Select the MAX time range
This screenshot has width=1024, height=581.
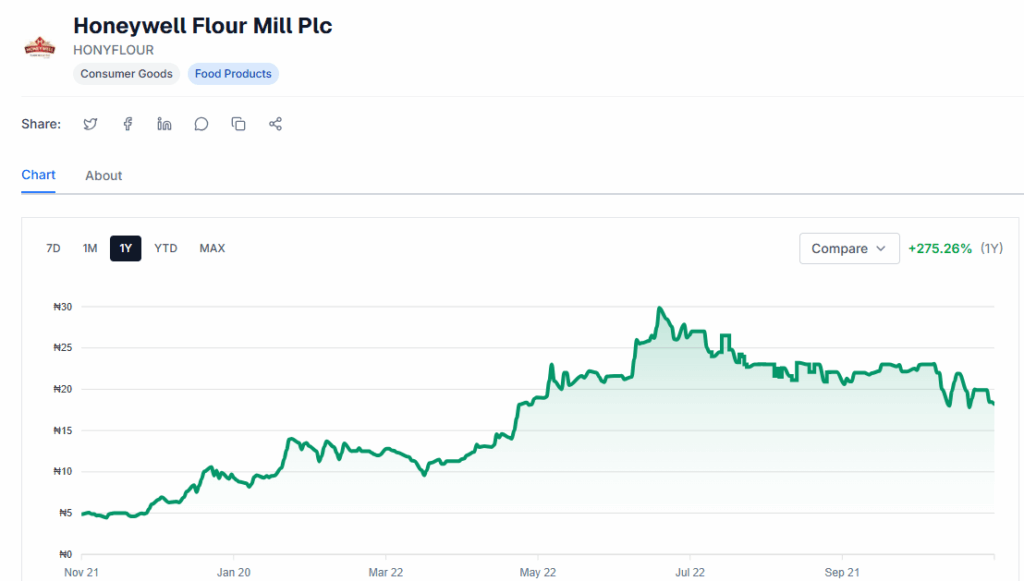click(x=212, y=248)
